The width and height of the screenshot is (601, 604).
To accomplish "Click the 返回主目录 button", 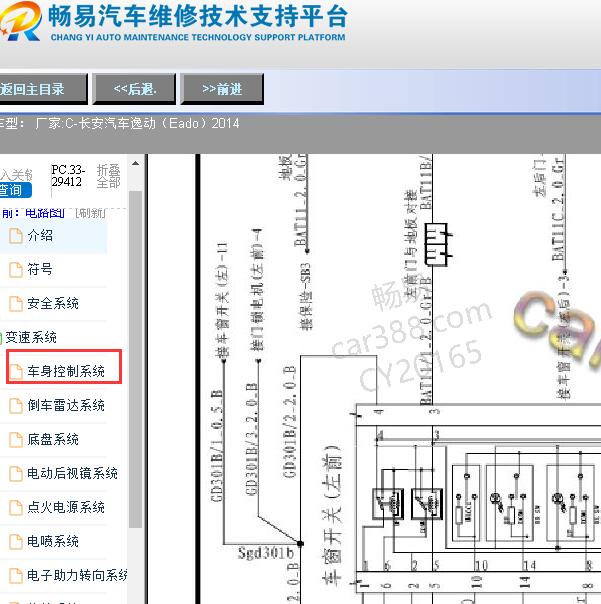I will click(x=43, y=89).
